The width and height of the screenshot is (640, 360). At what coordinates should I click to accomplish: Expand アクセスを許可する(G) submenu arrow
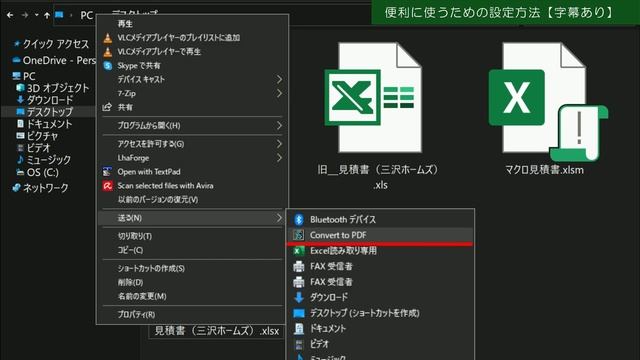coord(279,144)
